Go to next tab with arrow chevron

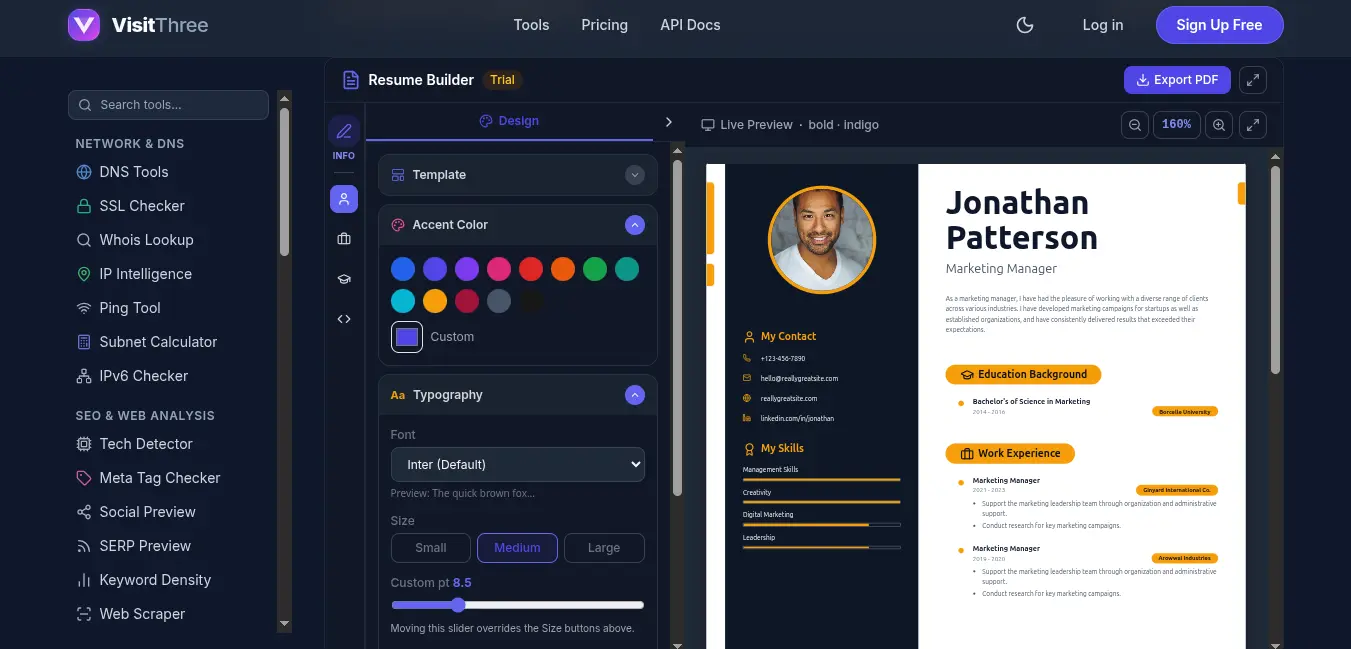[669, 122]
